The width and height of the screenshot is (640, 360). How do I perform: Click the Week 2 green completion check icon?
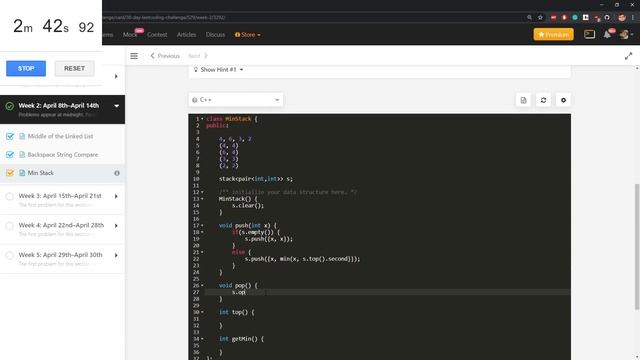click(10, 106)
